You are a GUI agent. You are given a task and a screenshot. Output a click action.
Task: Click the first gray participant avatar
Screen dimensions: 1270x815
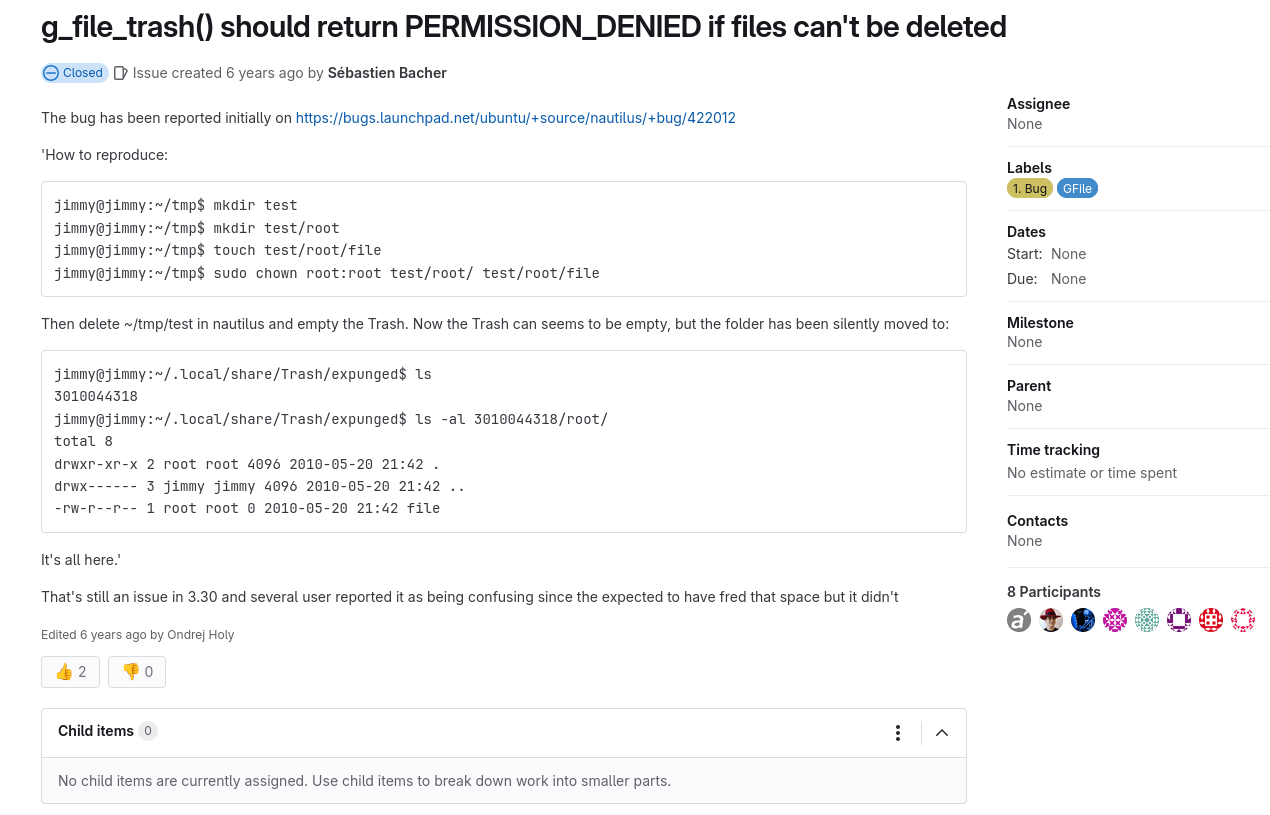[1019, 620]
